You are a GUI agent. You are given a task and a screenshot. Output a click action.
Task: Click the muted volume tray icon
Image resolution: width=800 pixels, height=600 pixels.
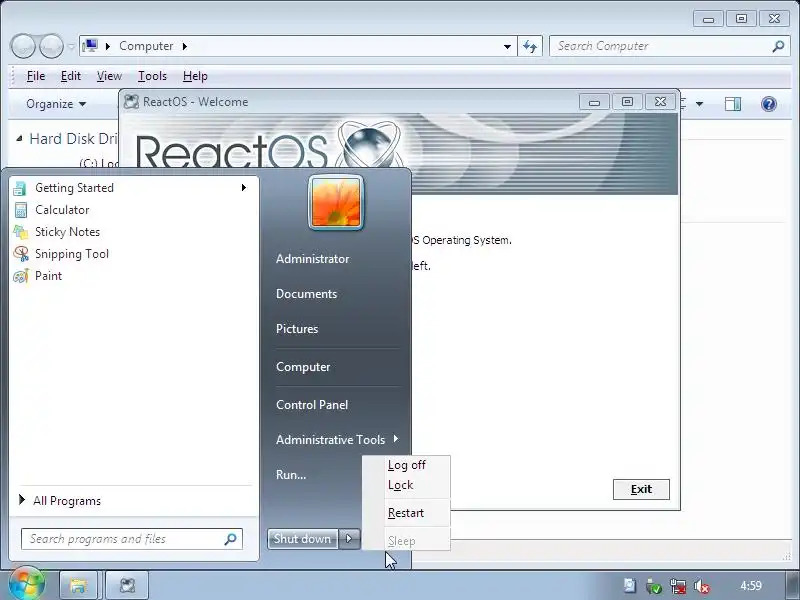click(702, 586)
